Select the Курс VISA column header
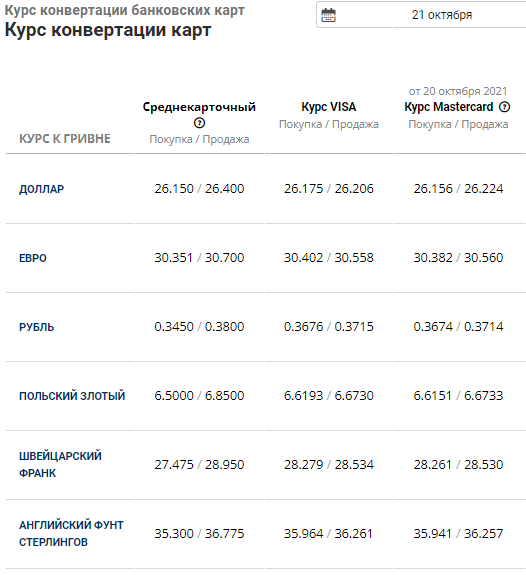This screenshot has width=526, height=575. click(x=329, y=107)
